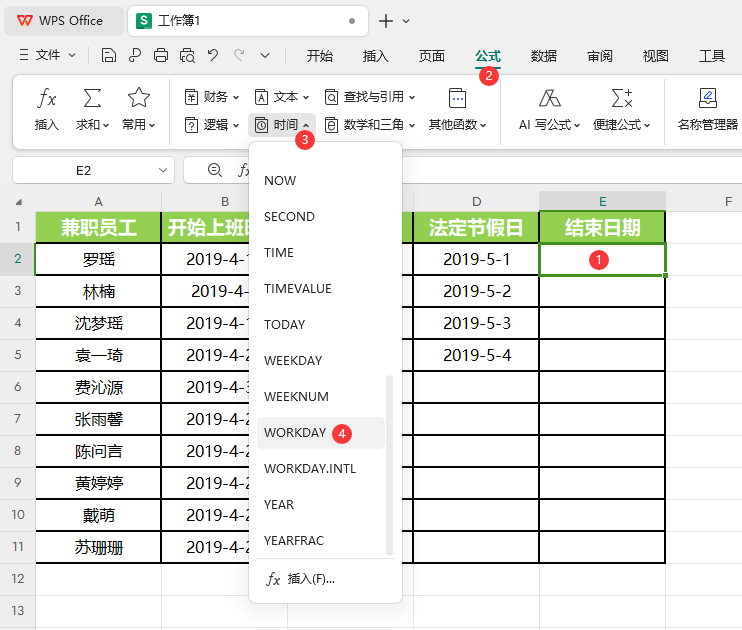Go to the 审阅 ribbon tab
Screen dimensions: 742x630
600,56
